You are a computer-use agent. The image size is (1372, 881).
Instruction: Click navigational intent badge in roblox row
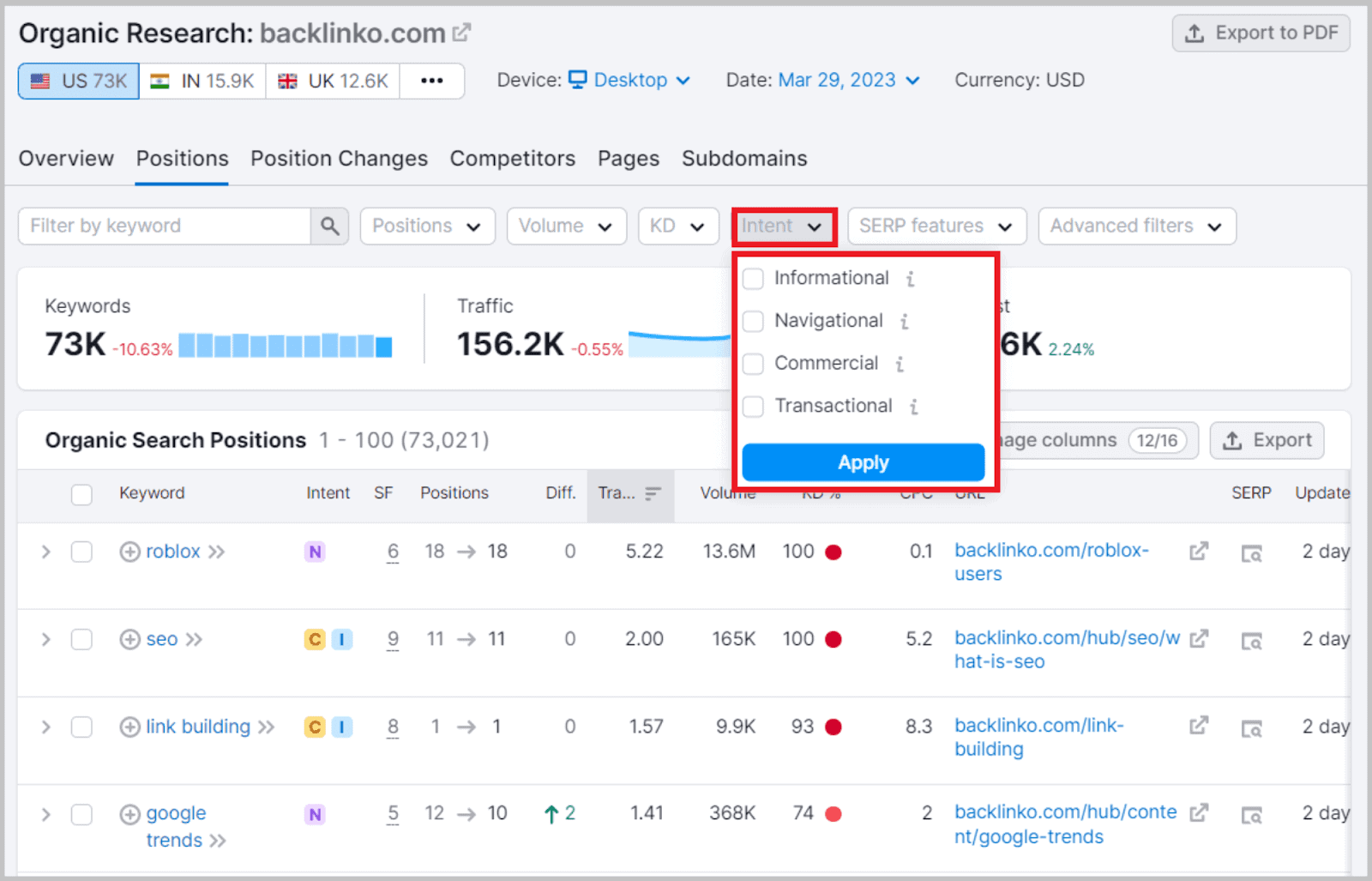click(315, 552)
